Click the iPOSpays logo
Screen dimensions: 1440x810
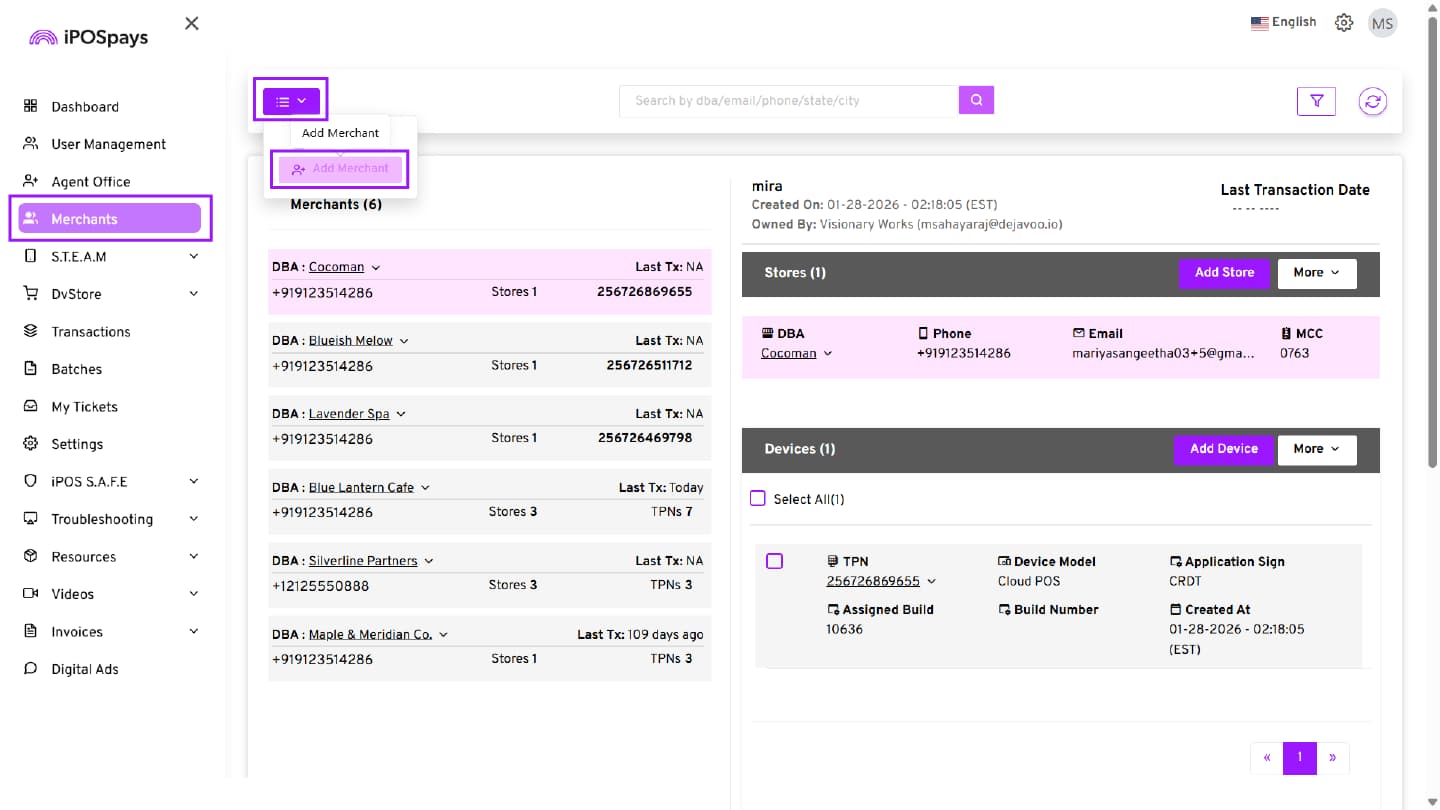89,38
